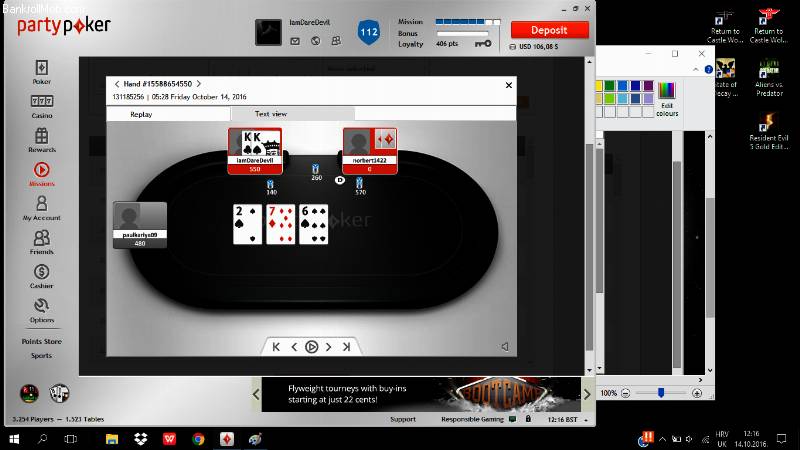Open Dropbox from taskbar
800x450 pixels.
pos(141,439)
